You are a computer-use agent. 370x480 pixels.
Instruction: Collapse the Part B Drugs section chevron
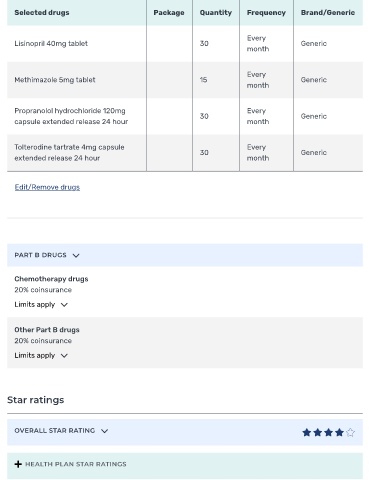pyautogui.click(x=76, y=255)
